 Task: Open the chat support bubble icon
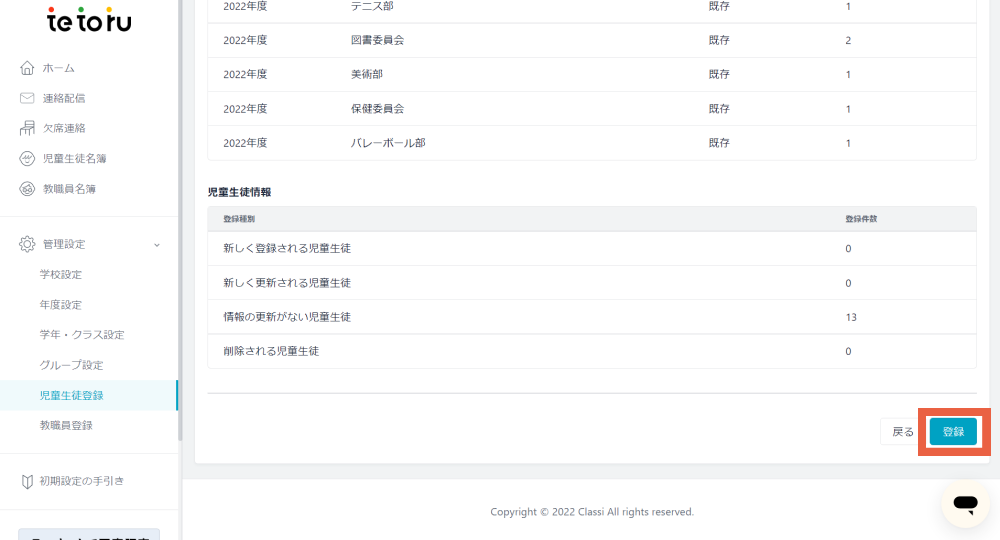(x=966, y=504)
